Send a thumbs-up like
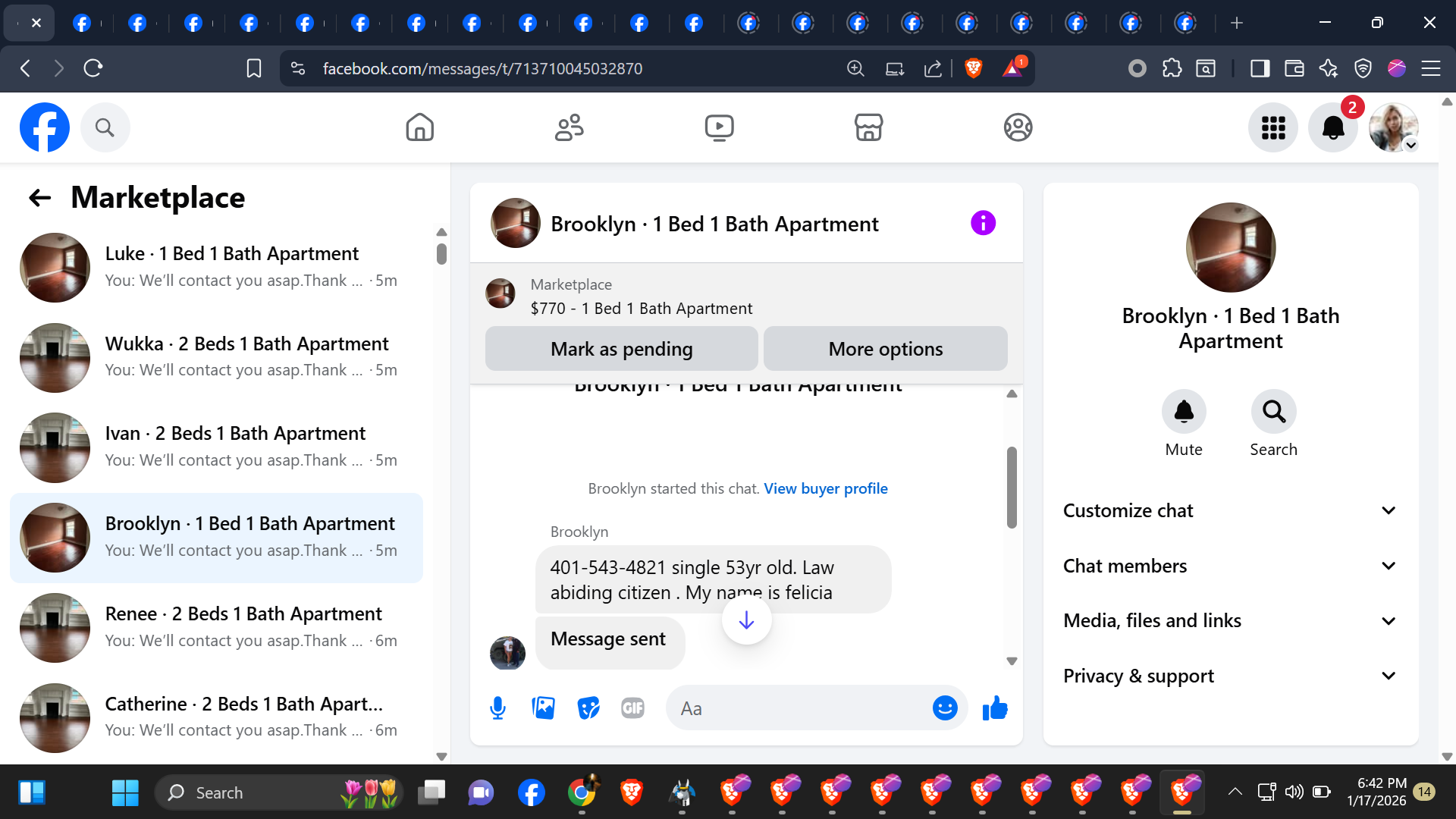The image size is (1456, 819). tap(994, 708)
